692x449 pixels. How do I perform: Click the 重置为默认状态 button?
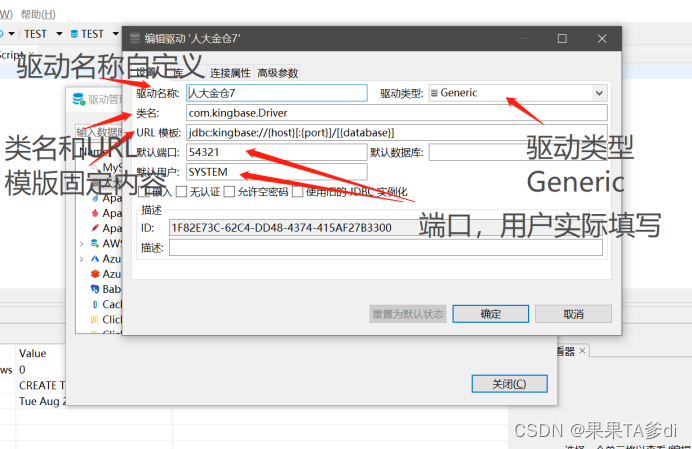point(408,314)
